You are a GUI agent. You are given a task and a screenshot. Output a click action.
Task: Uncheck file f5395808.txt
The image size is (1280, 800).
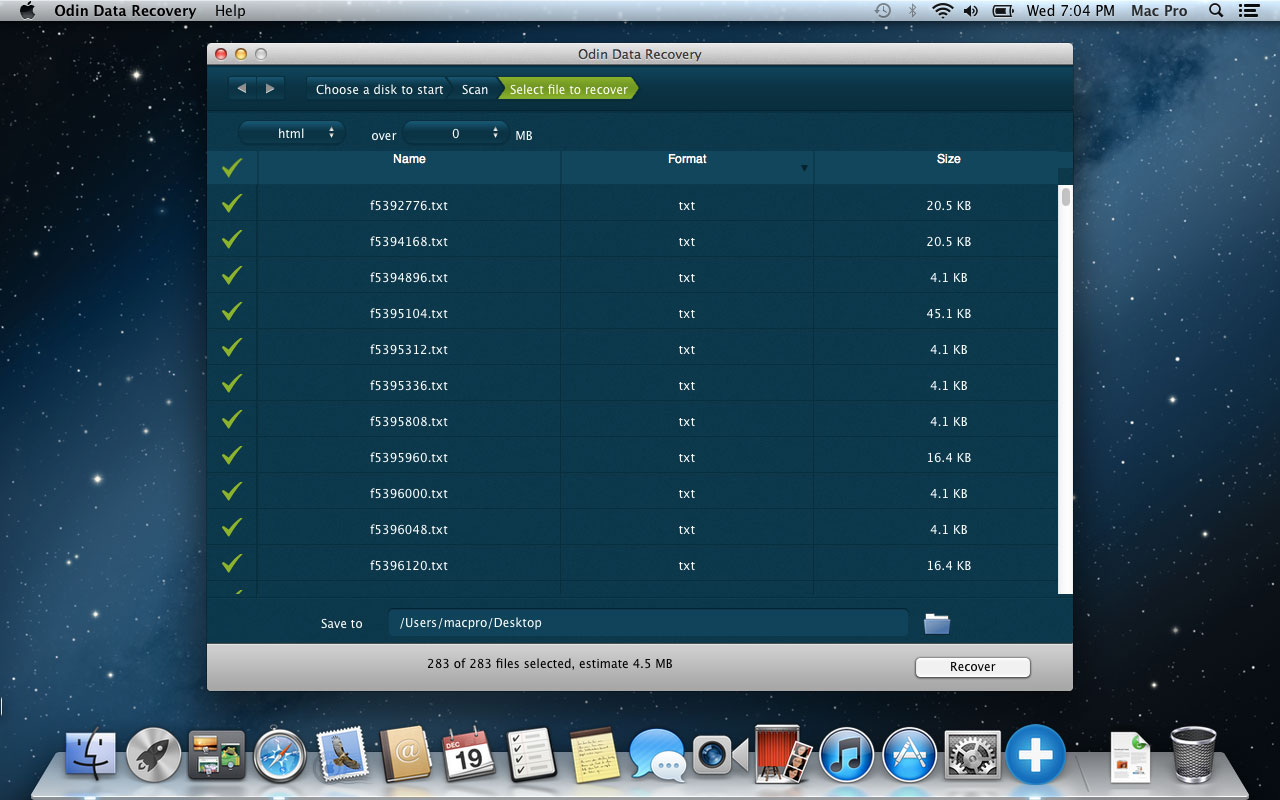[x=232, y=420]
